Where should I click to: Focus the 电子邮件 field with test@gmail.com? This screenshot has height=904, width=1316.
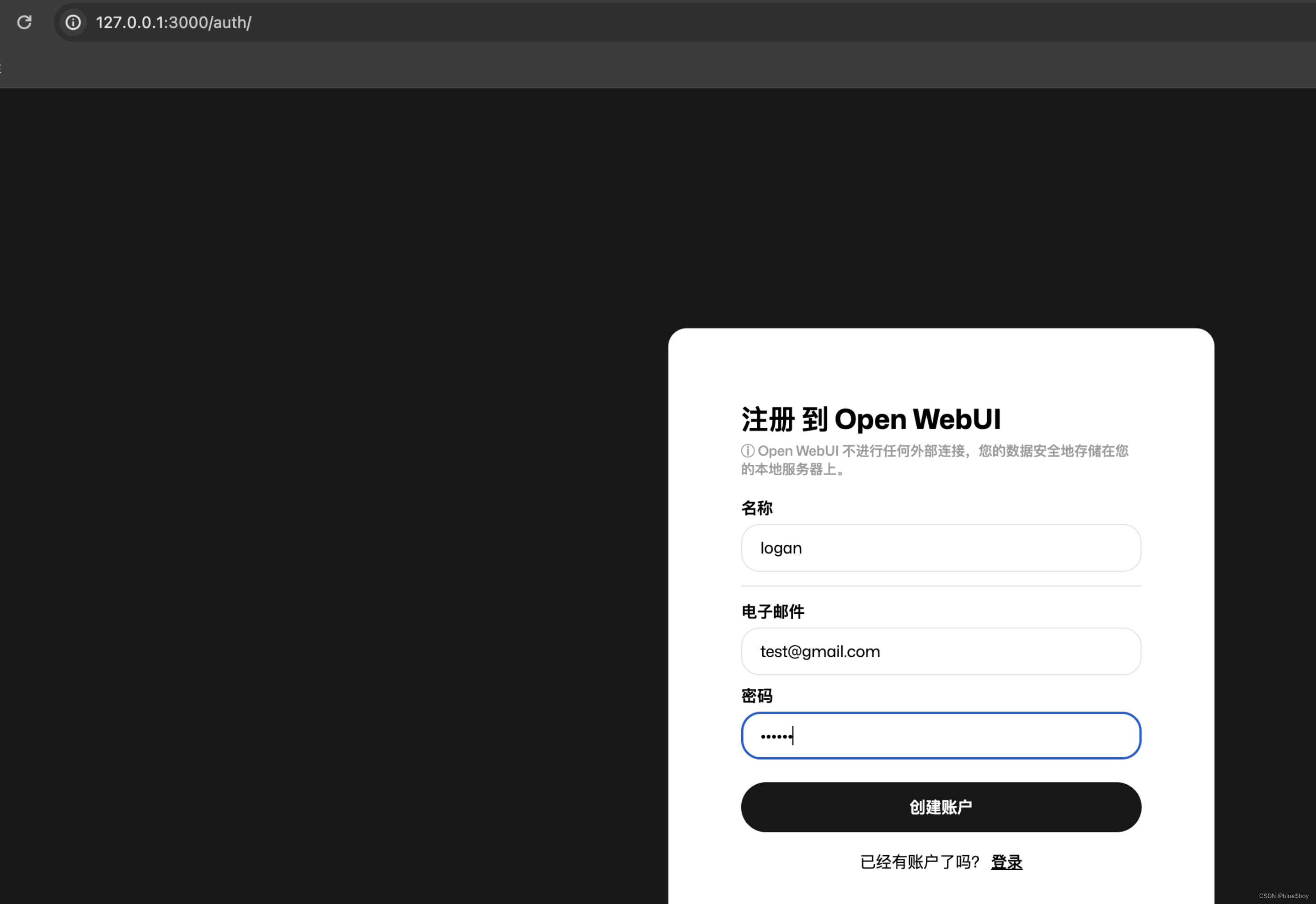[x=941, y=651]
